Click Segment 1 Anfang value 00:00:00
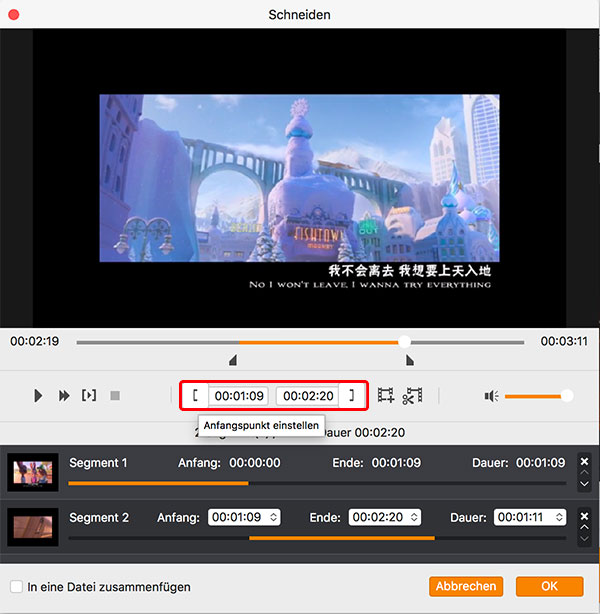 (x=255, y=463)
